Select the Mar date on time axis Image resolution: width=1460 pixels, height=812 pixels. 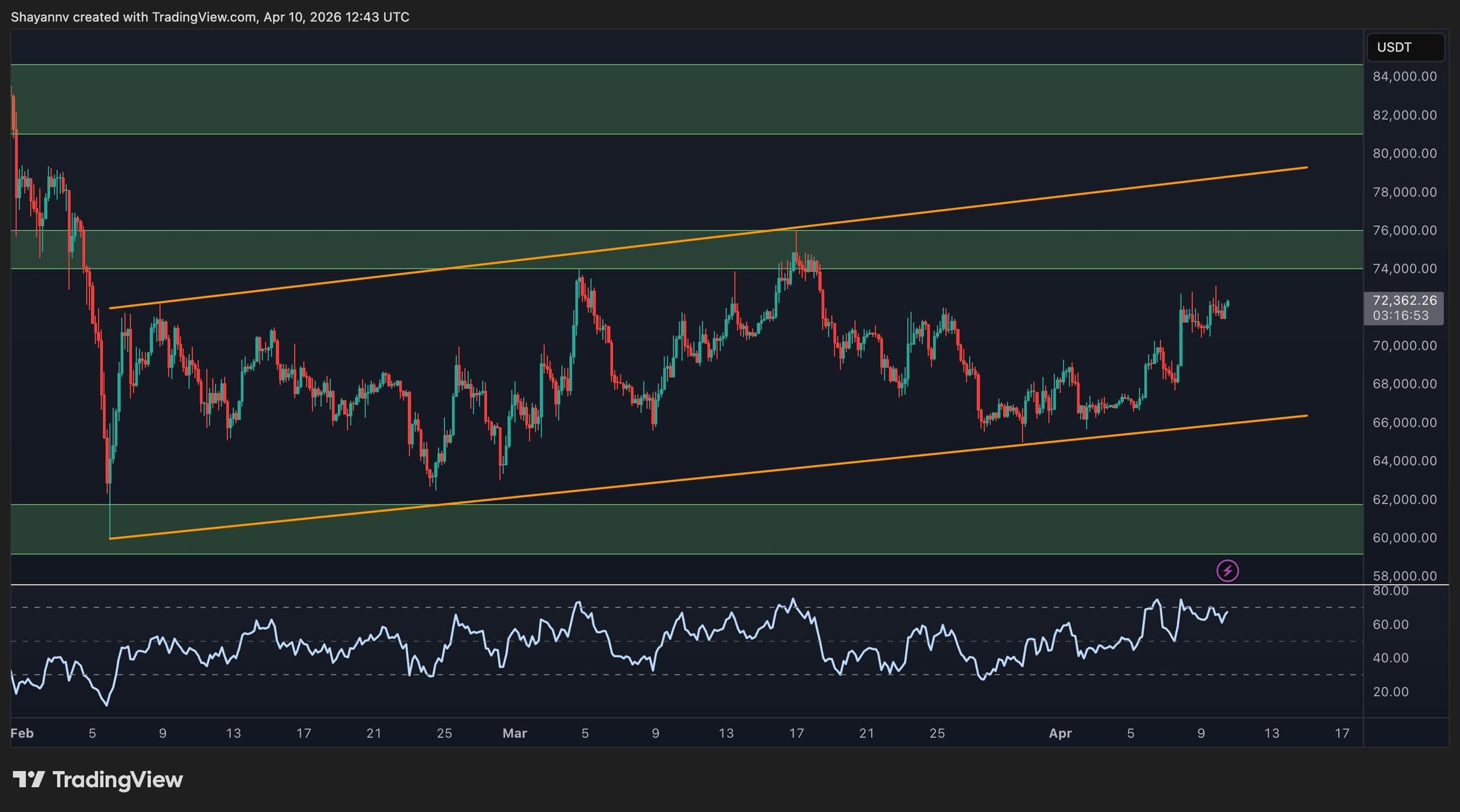click(x=514, y=733)
